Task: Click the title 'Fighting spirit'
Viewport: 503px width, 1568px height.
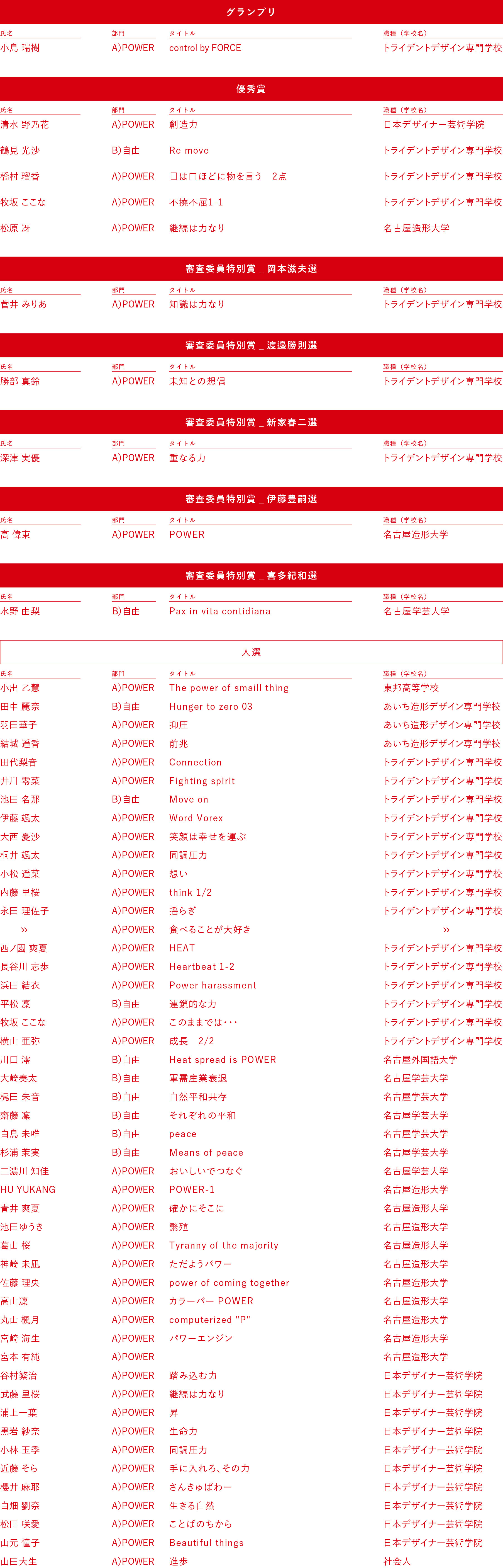Action: click(202, 781)
